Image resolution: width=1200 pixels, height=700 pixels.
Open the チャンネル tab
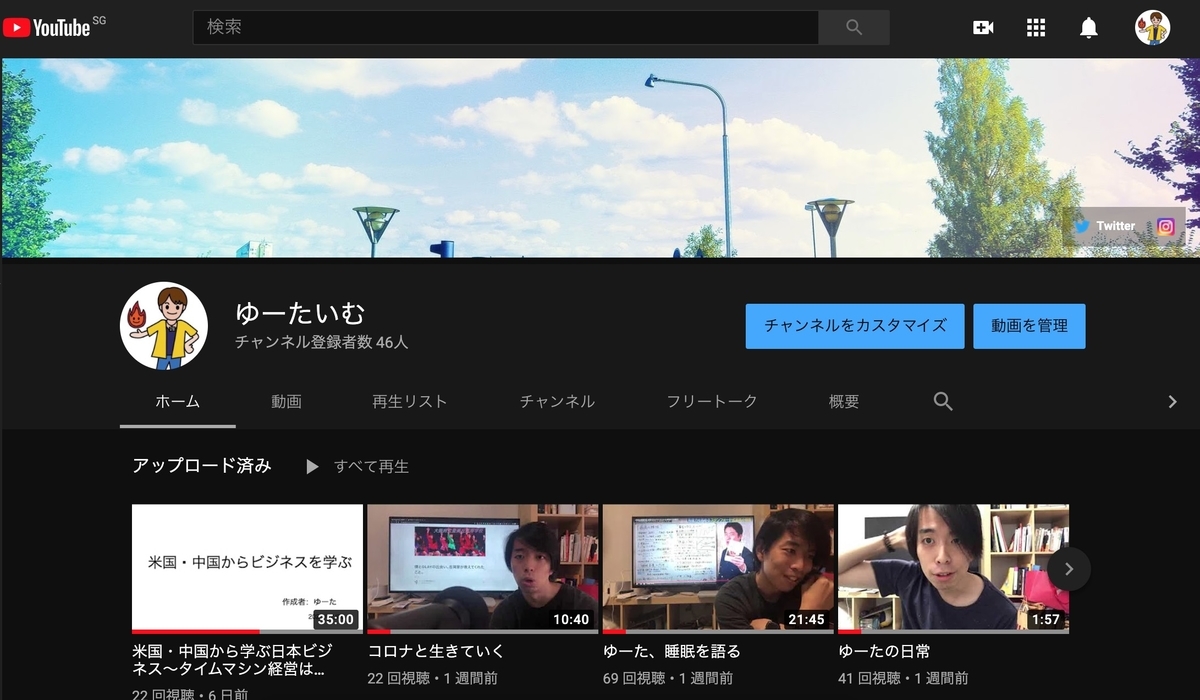pos(557,401)
